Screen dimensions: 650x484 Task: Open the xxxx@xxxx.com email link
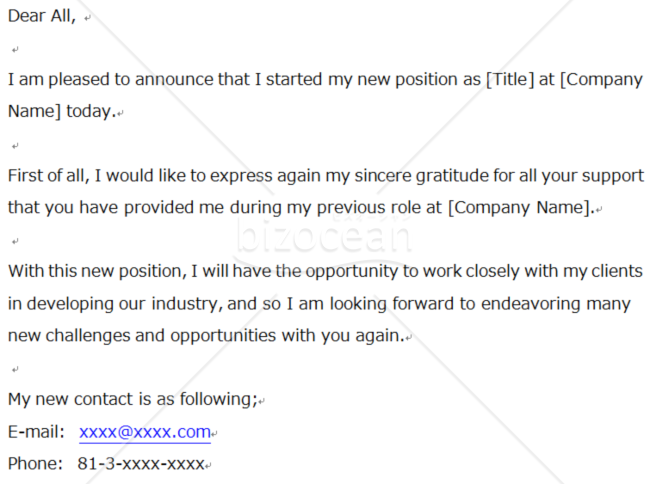pos(145,432)
